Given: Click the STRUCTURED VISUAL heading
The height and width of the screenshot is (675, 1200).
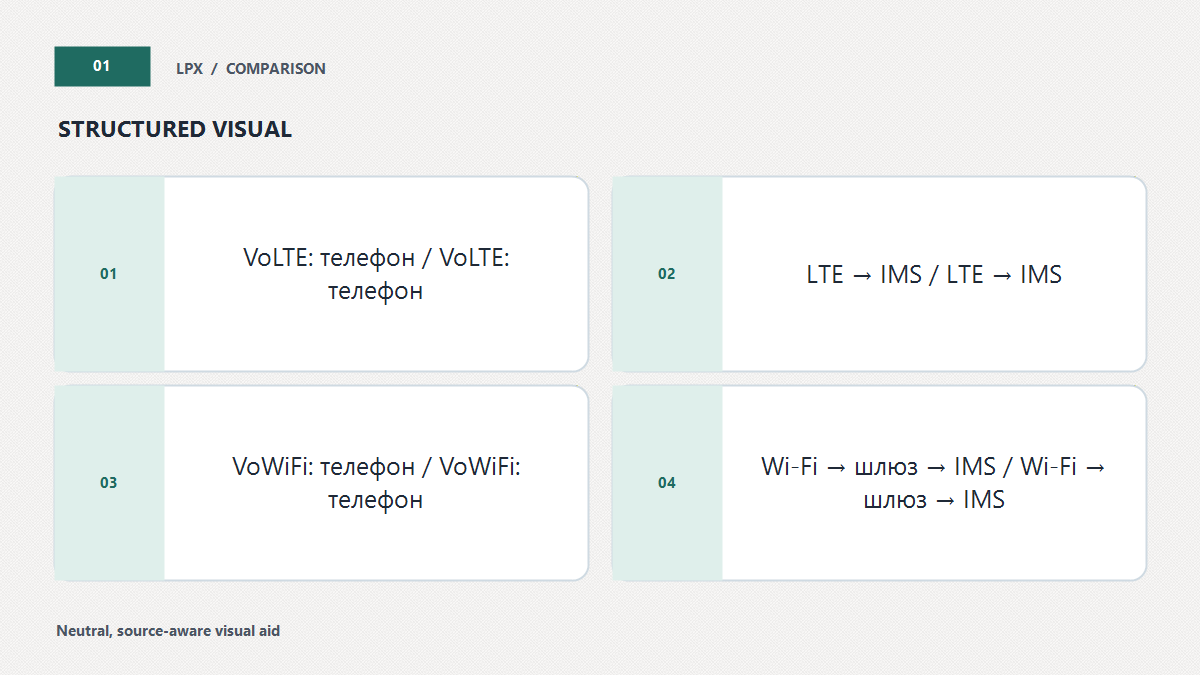Looking at the screenshot, I should pos(175,129).
